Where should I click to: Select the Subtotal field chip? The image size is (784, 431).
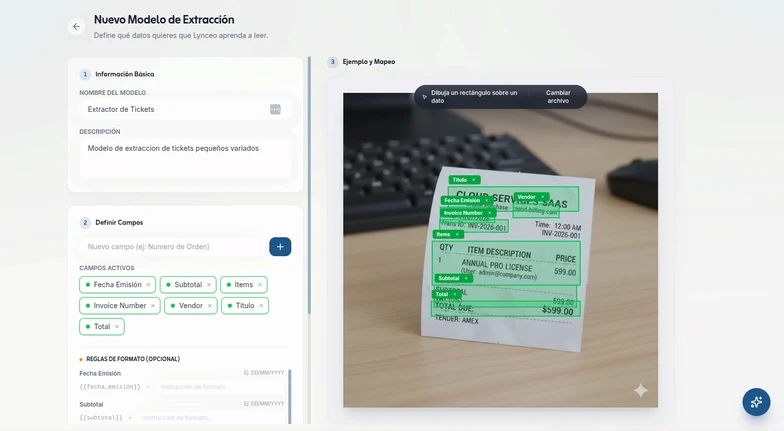pyautogui.click(x=188, y=284)
